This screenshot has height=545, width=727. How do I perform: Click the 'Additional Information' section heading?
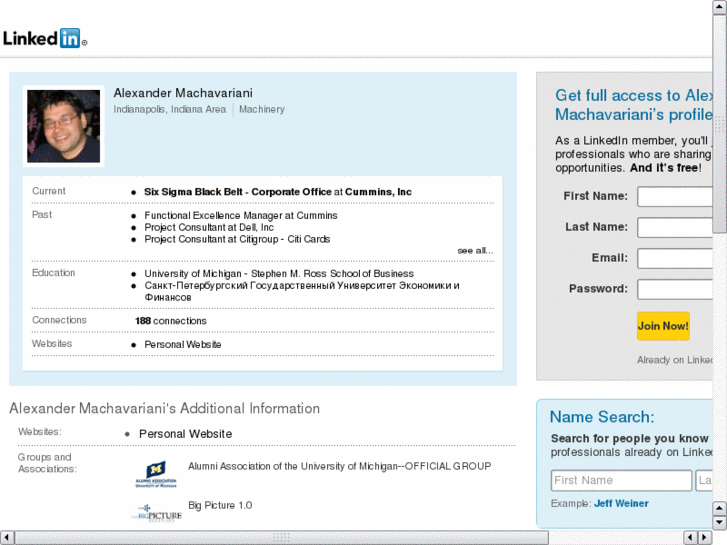[x=165, y=409]
